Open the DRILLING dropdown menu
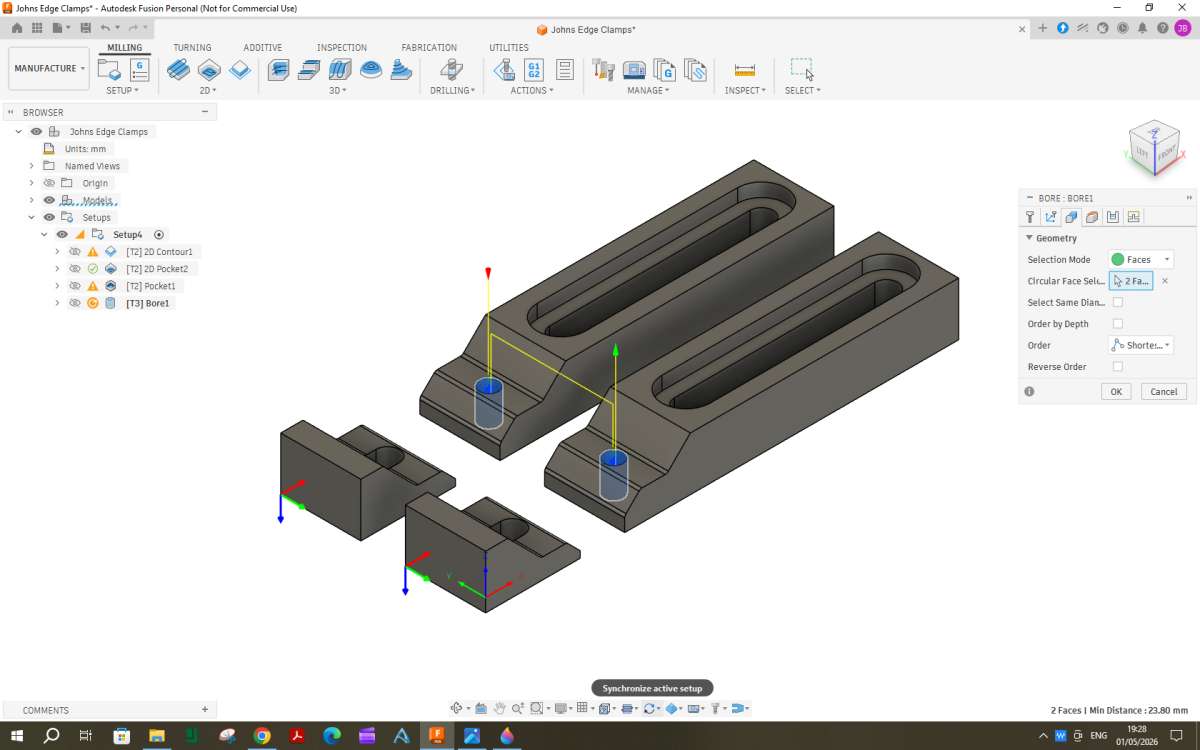The image size is (1200, 750). coord(452,90)
